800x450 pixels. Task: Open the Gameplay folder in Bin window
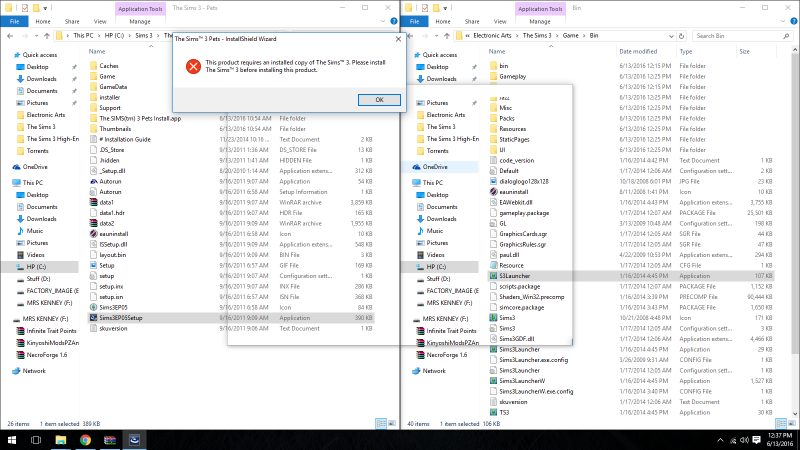click(512, 77)
